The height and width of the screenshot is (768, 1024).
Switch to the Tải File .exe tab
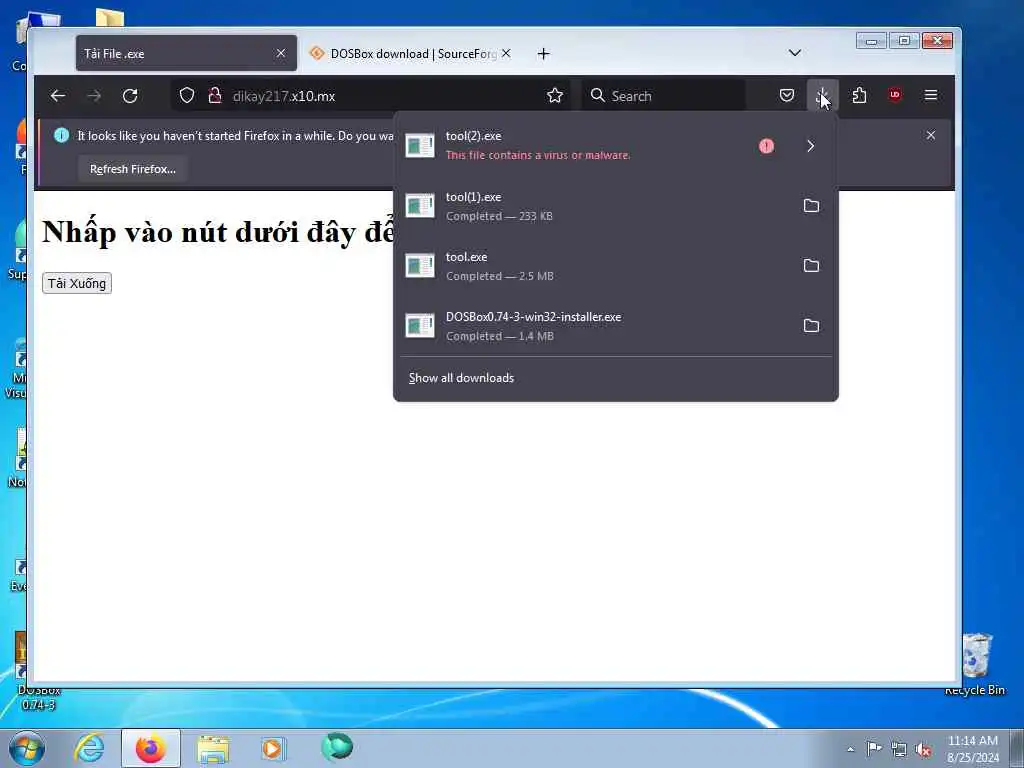click(x=186, y=53)
